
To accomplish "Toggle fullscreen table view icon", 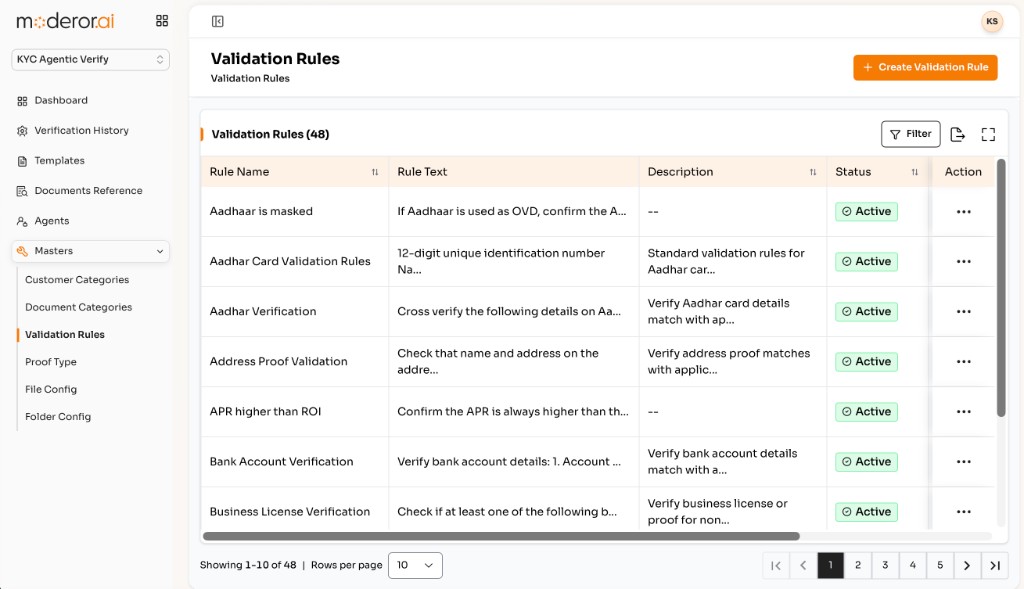I will click(988, 135).
